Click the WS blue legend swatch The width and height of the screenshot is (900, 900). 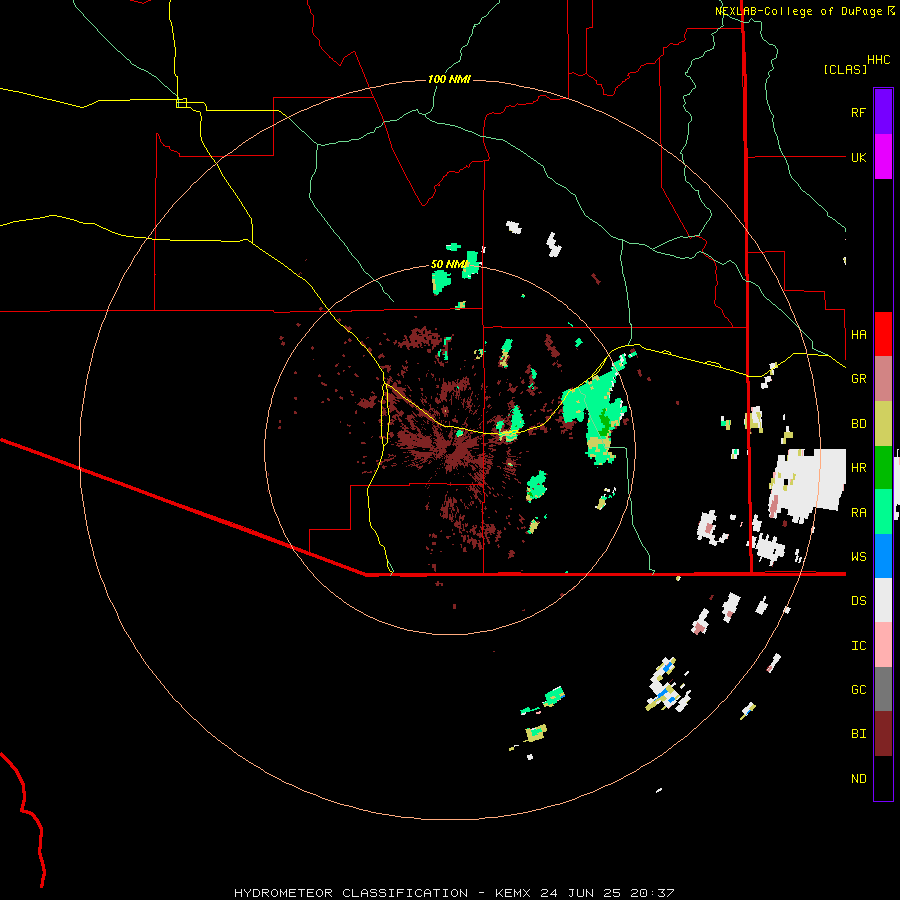click(883, 556)
